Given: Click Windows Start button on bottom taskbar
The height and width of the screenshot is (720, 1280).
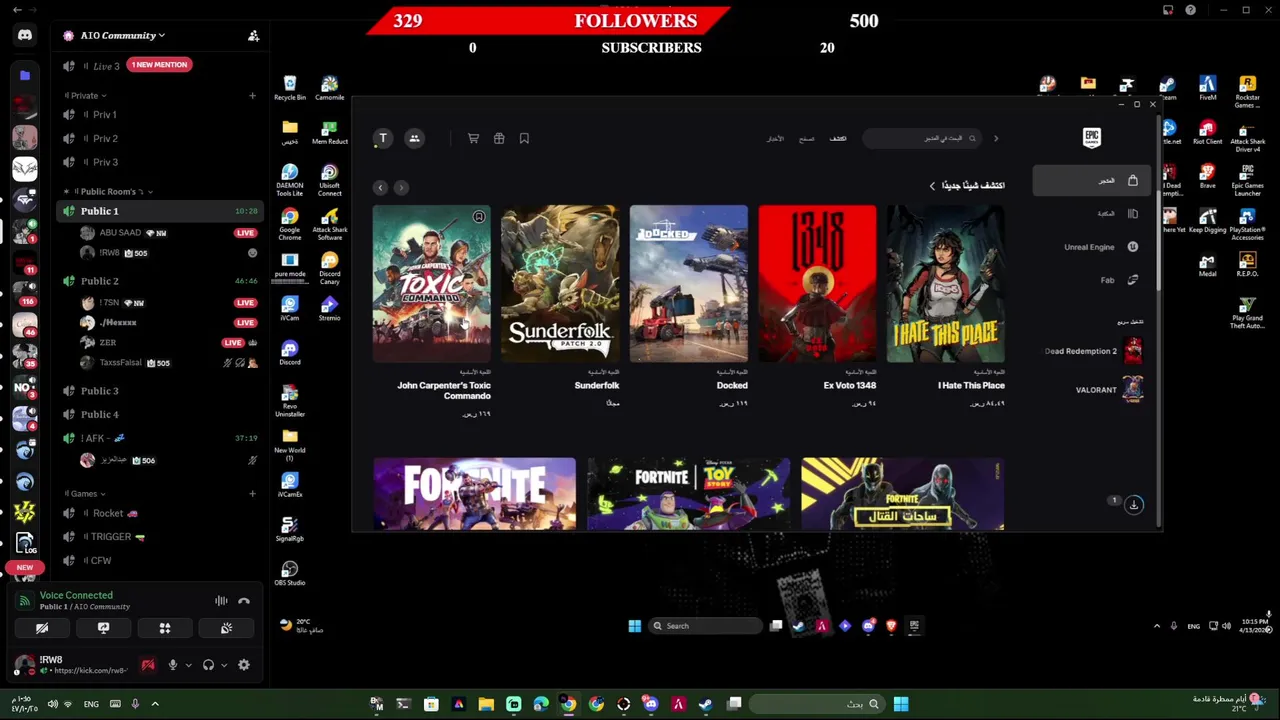Looking at the screenshot, I should [901, 704].
